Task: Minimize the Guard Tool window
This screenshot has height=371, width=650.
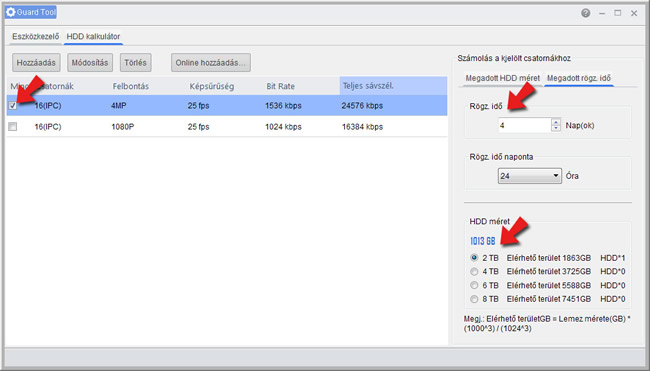Action: (x=602, y=13)
